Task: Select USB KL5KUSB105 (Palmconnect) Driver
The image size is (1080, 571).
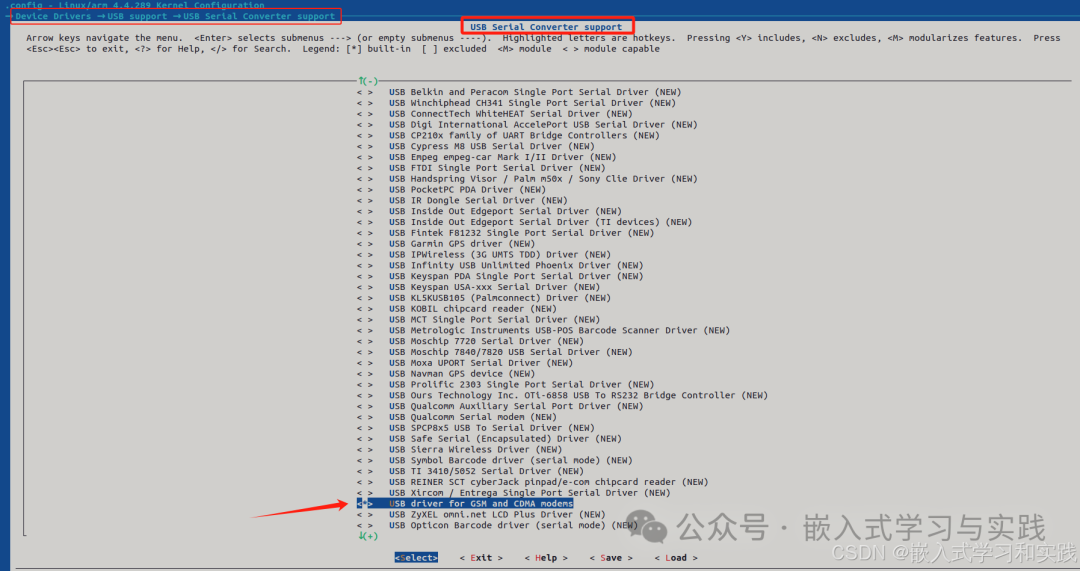Action: tap(484, 298)
